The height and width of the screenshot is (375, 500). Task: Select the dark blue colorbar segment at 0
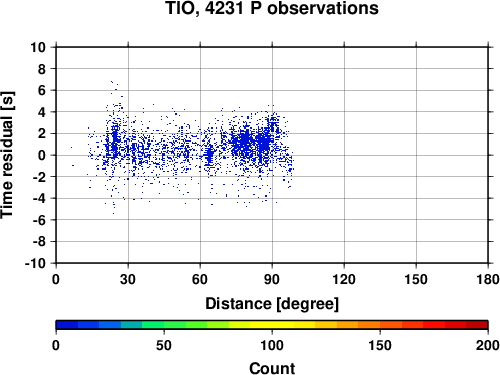click(x=67, y=325)
